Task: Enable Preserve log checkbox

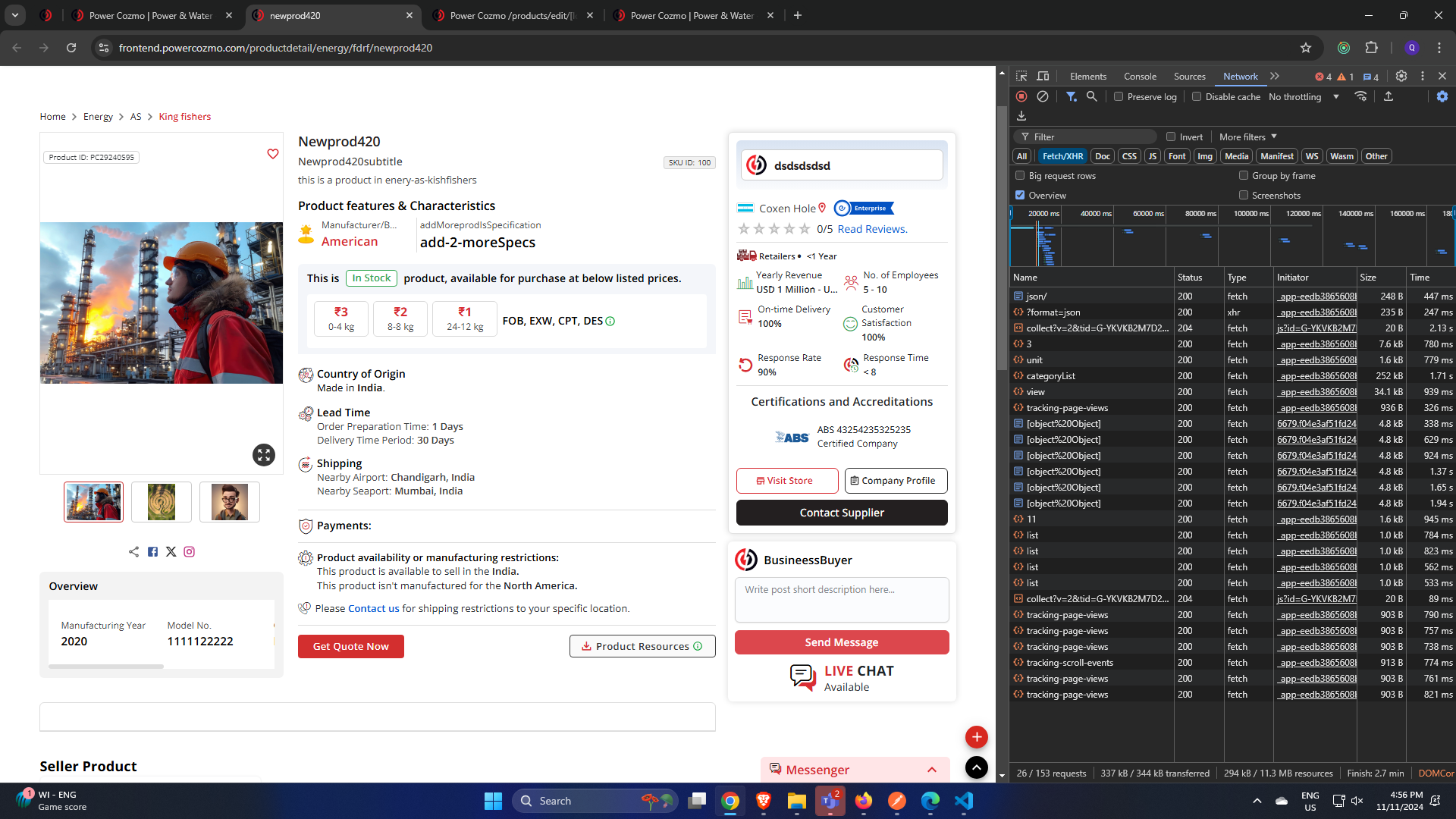Action: (x=1119, y=97)
